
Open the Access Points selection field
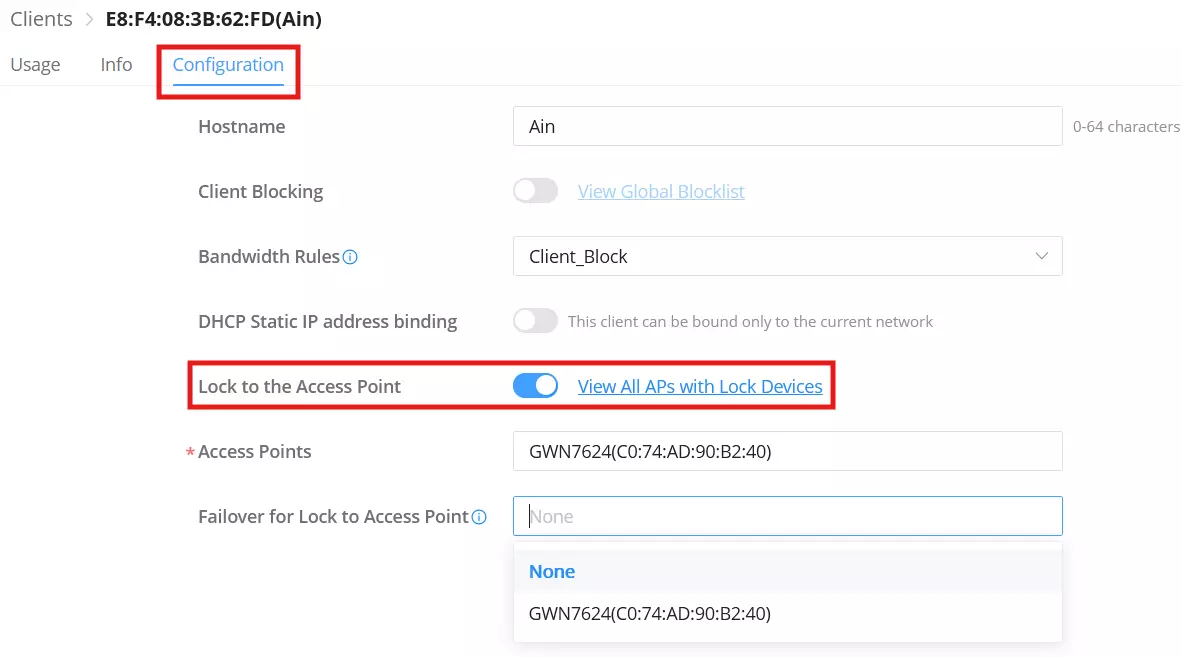(x=788, y=451)
